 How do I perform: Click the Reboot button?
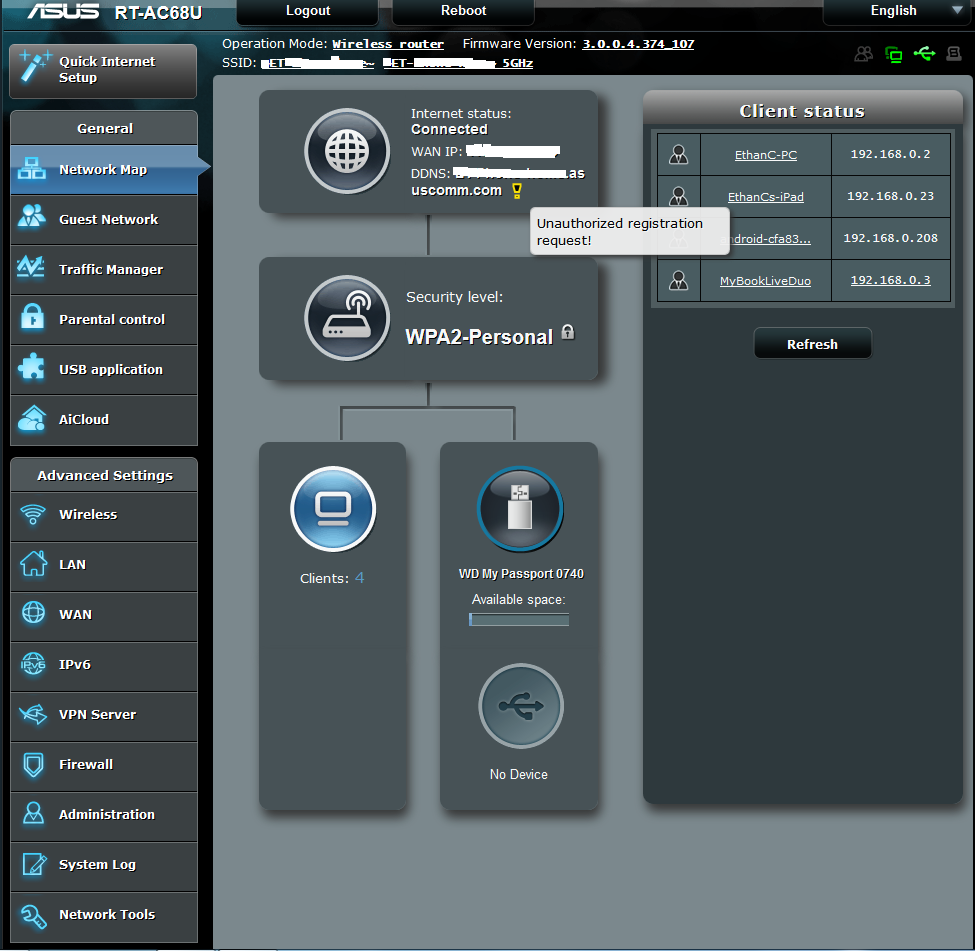pyautogui.click(x=463, y=11)
